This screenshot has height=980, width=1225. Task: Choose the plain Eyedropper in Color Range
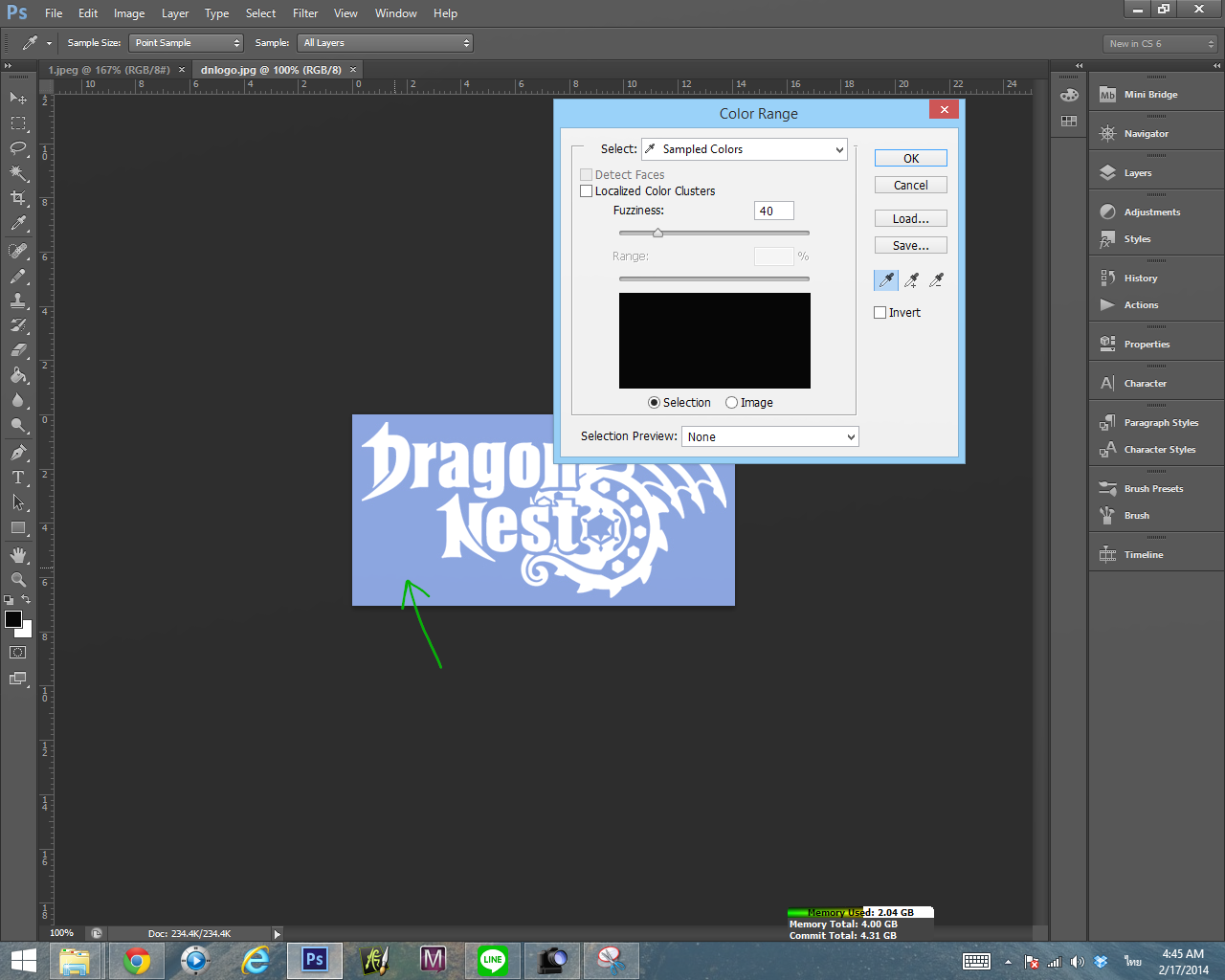point(886,279)
